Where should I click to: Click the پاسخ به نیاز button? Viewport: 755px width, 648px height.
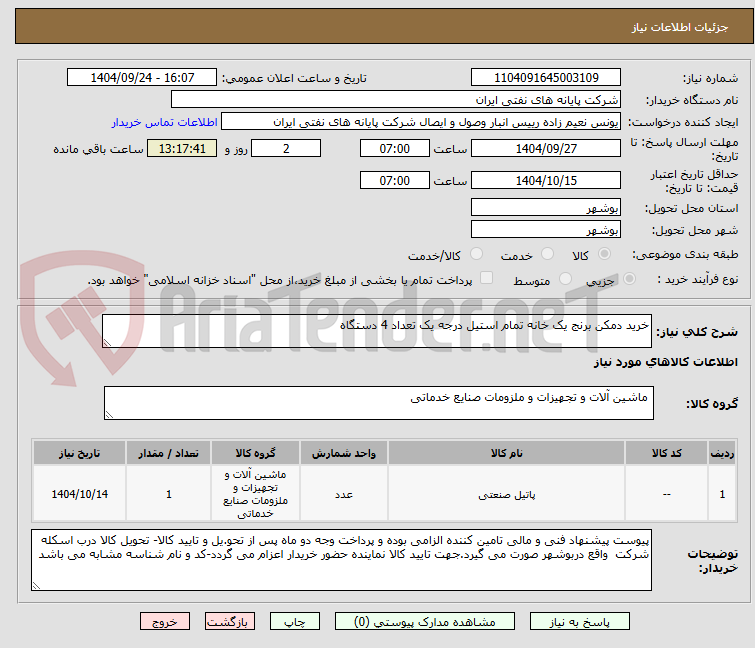[x=580, y=622]
